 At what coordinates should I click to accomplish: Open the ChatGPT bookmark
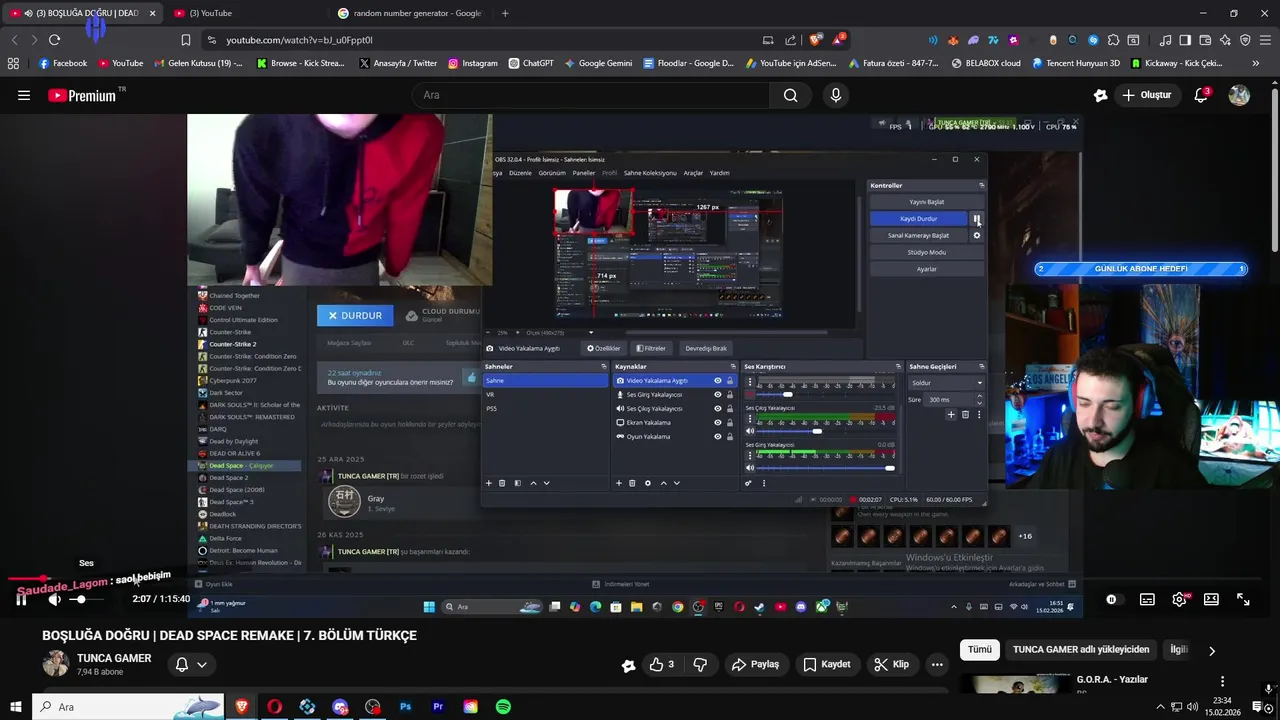pyautogui.click(x=531, y=63)
